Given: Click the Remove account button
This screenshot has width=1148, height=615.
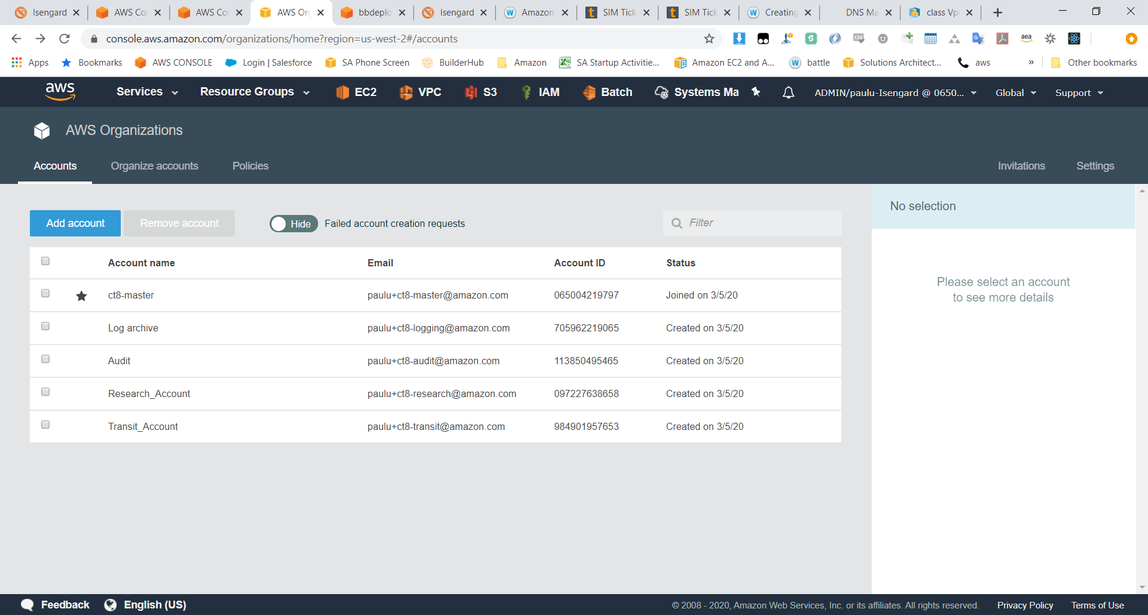Looking at the screenshot, I should pyautogui.click(x=179, y=223).
